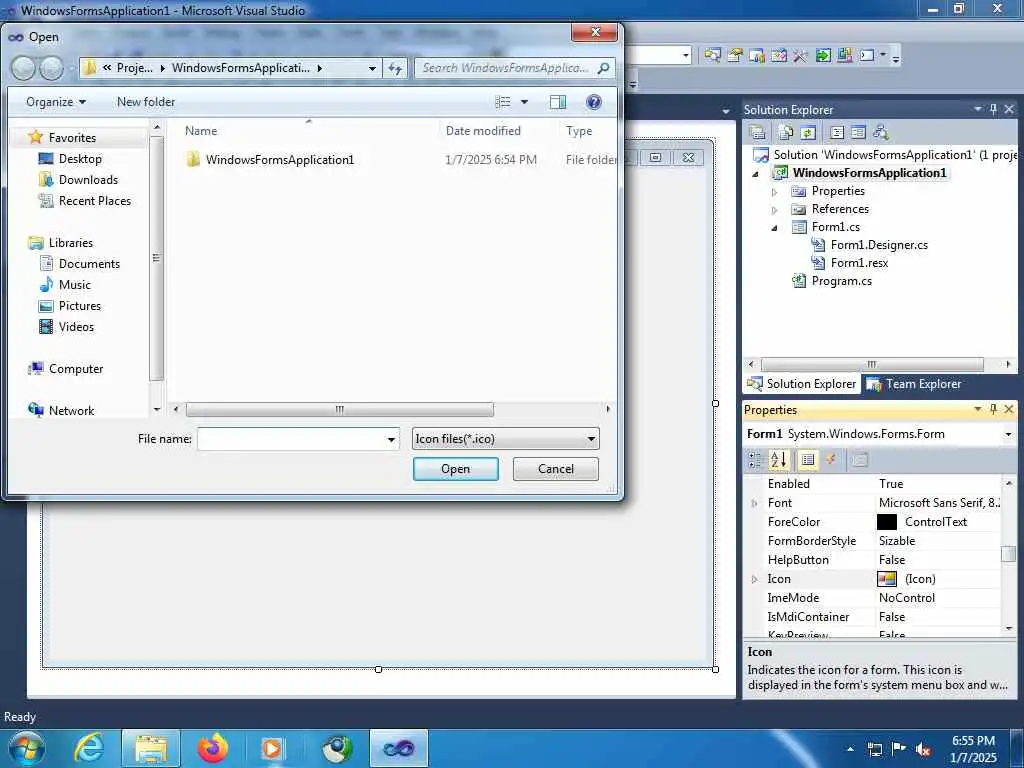Click the Categorized icon in Properties toolbar
The image size is (1024, 768).
[755, 460]
